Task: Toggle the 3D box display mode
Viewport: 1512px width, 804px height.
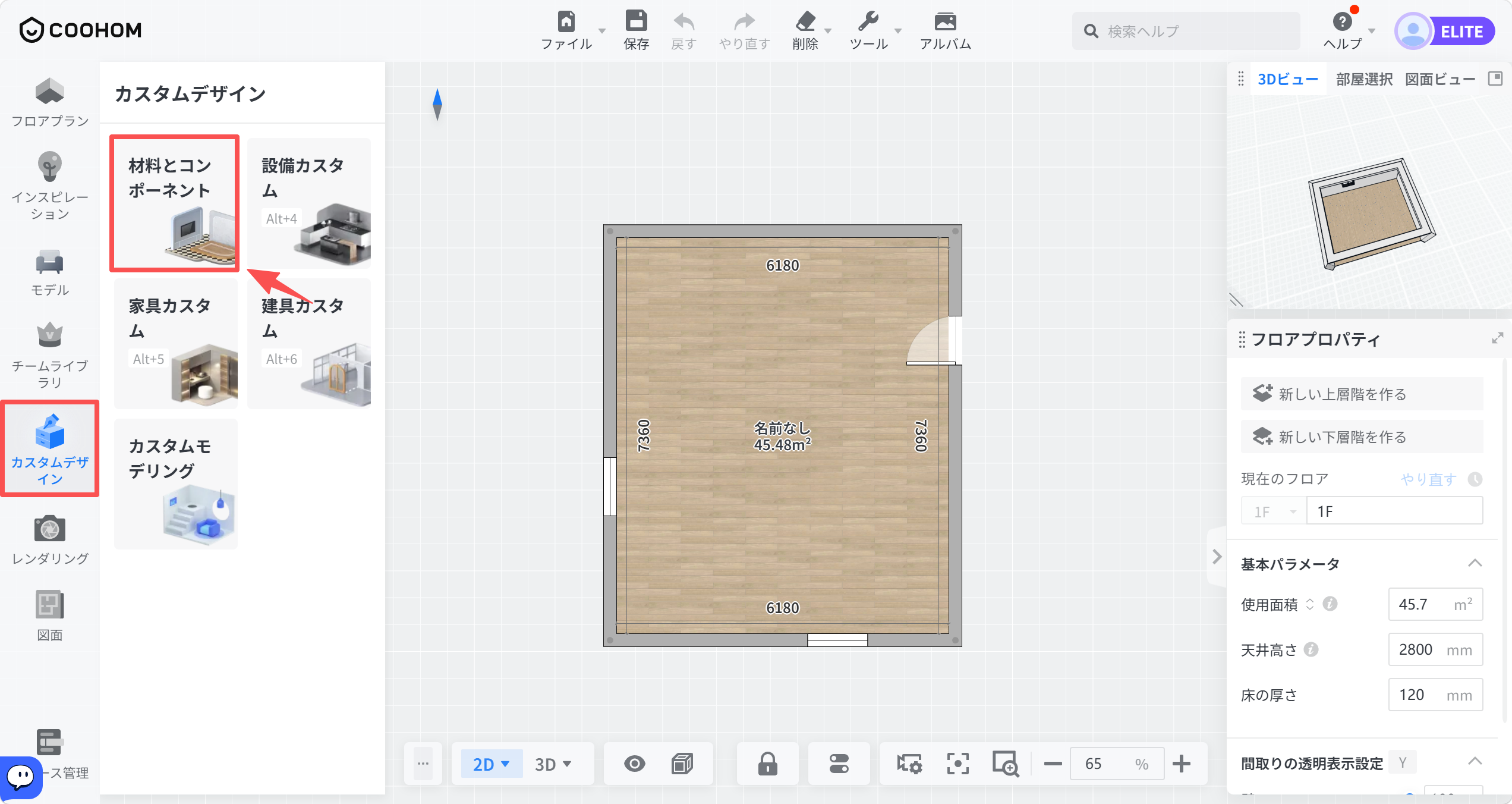Action: [x=682, y=764]
